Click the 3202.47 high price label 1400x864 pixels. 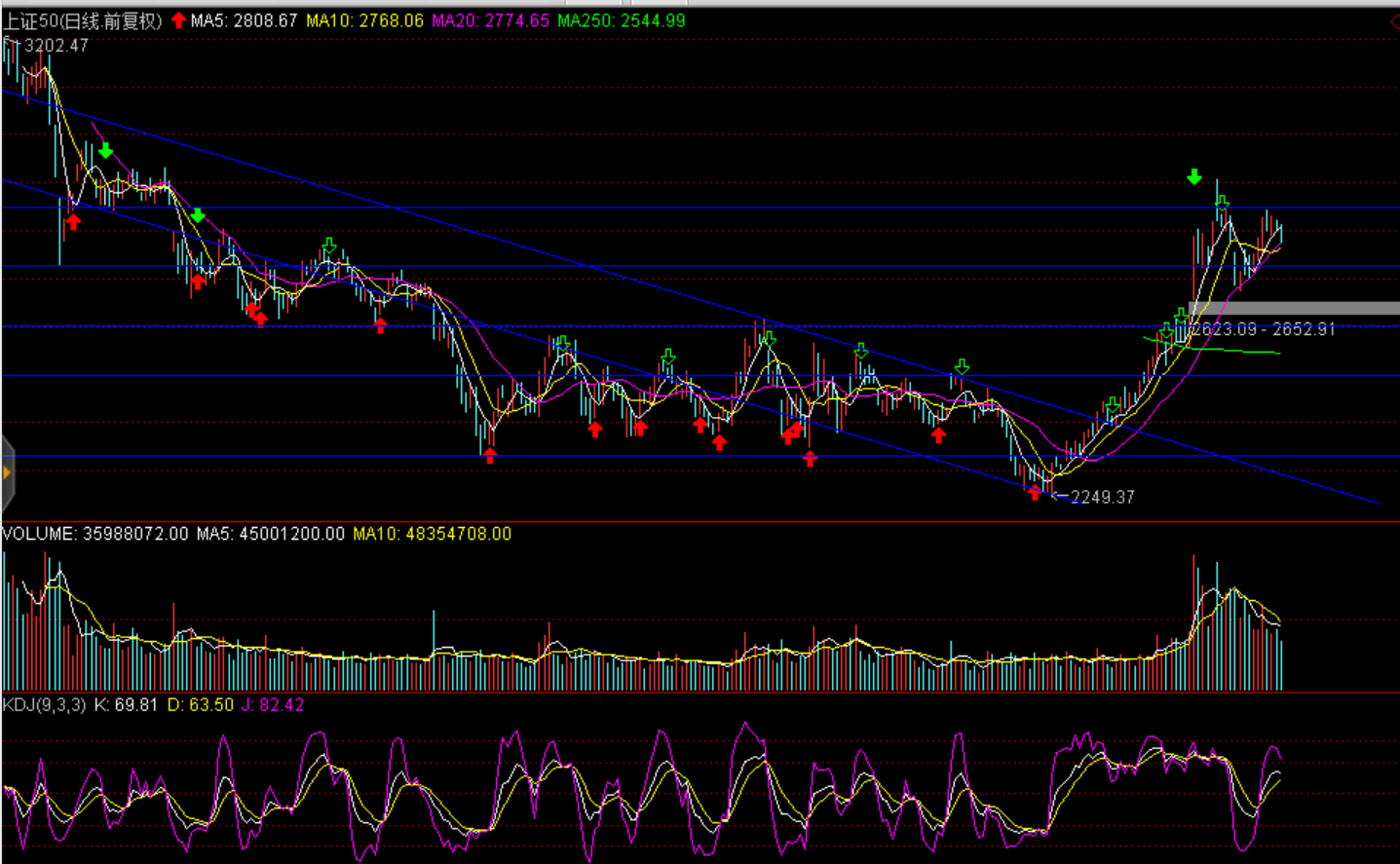[56, 46]
